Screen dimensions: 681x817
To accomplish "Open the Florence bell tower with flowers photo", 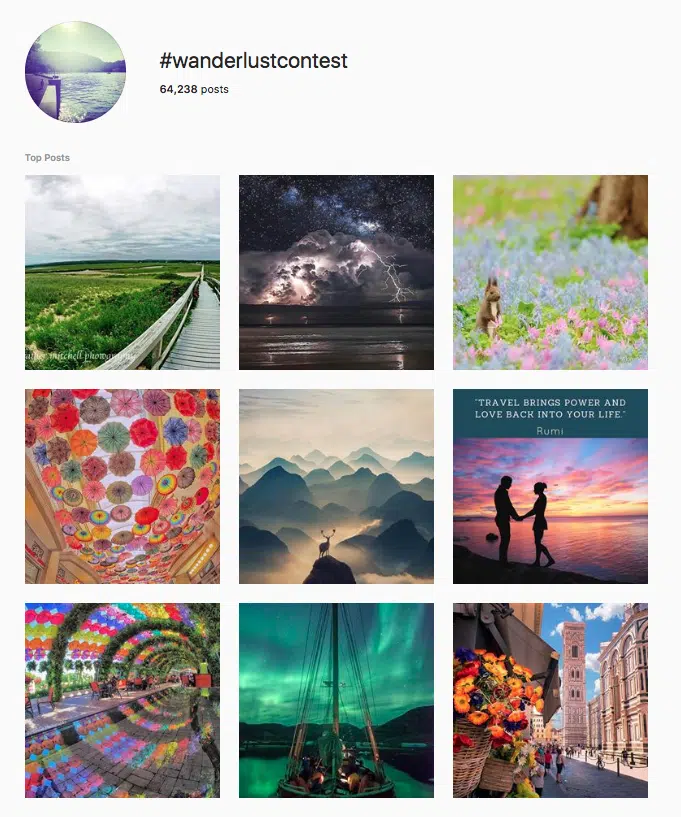I will 550,700.
